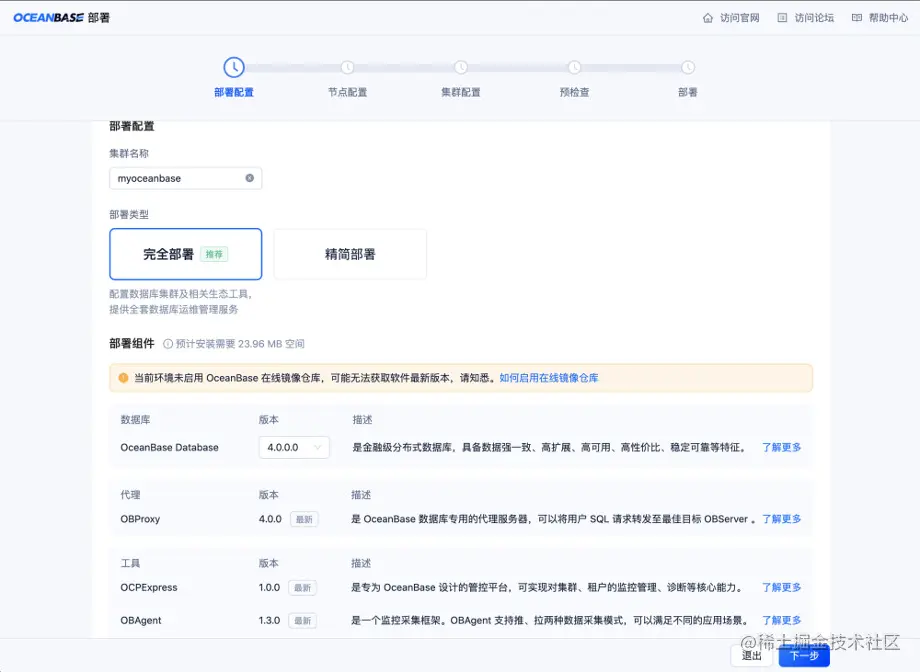The width and height of the screenshot is (920, 672).
Task: Open the OceanBase Database version dropdown
Action: (294, 447)
